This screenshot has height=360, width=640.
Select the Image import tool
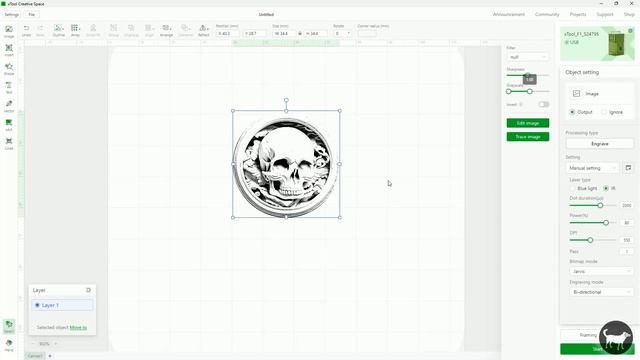[x=9, y=31]
